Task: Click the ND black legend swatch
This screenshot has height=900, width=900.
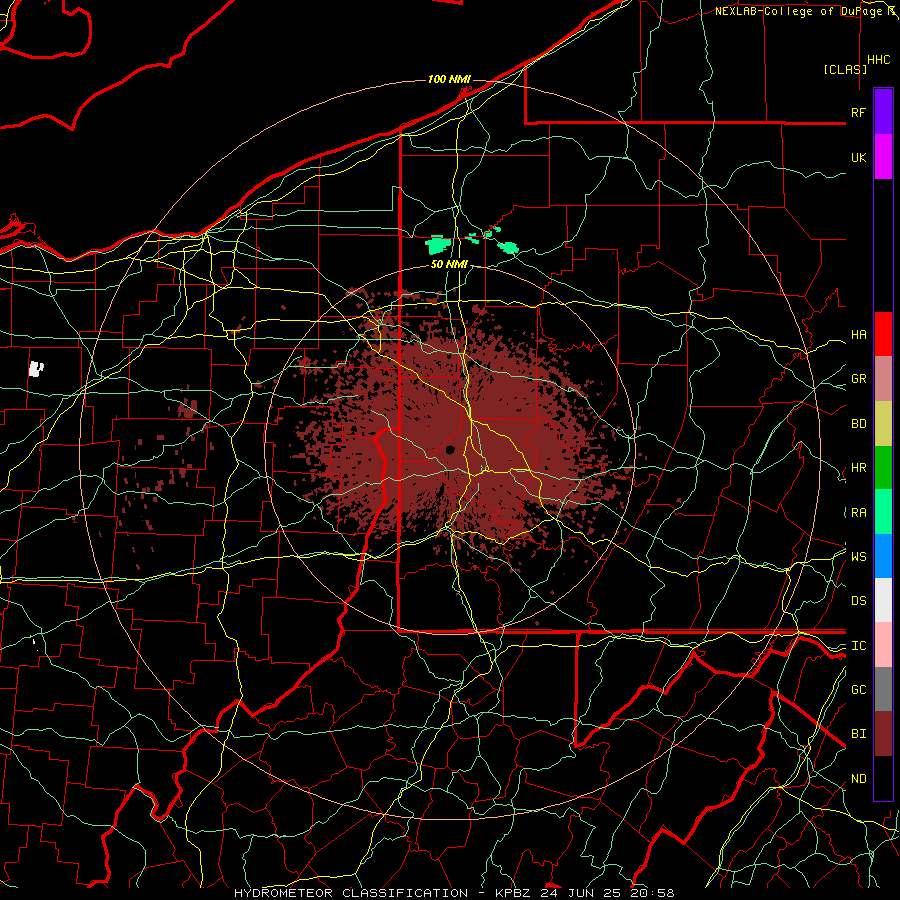Action: coord(883,778)
